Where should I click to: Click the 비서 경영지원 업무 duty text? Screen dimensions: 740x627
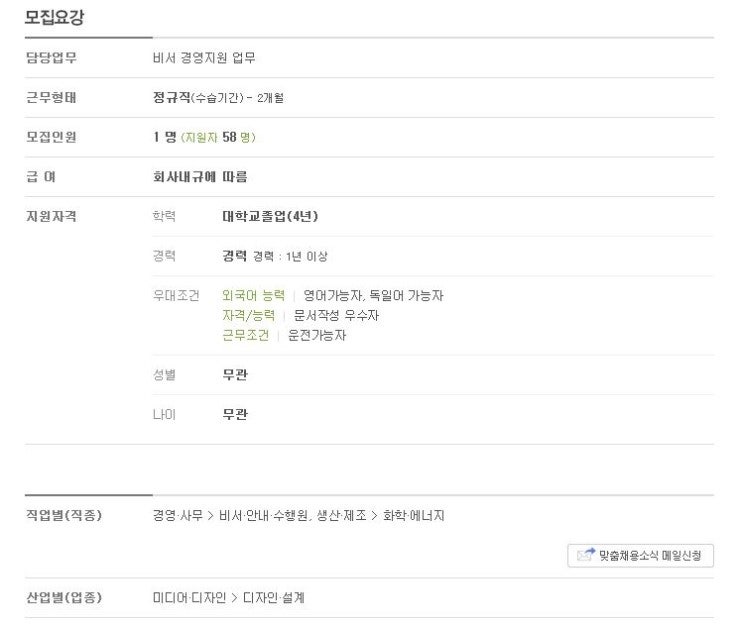coord(204,58)
